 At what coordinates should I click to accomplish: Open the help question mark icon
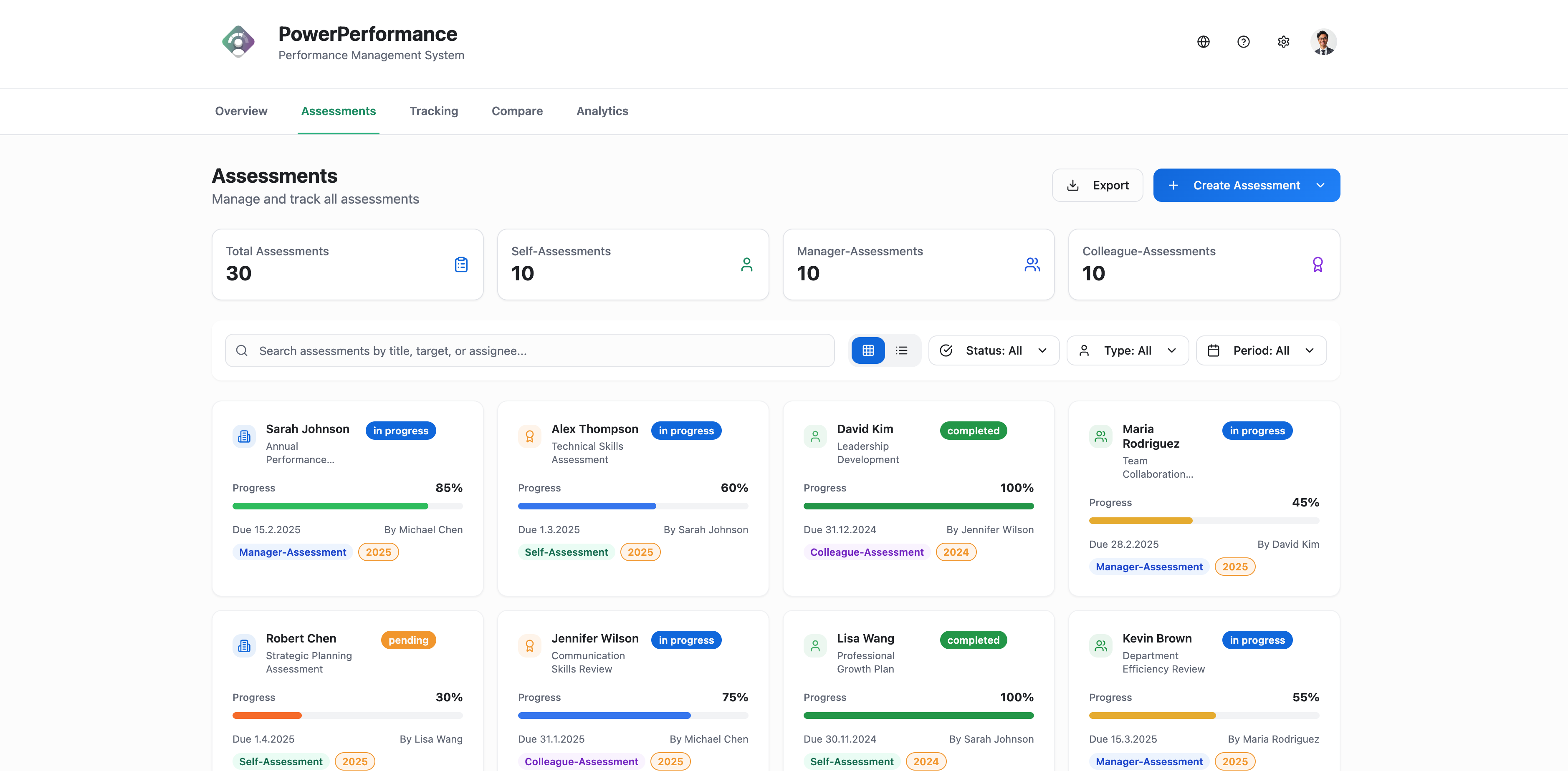tap(1243, 42)
